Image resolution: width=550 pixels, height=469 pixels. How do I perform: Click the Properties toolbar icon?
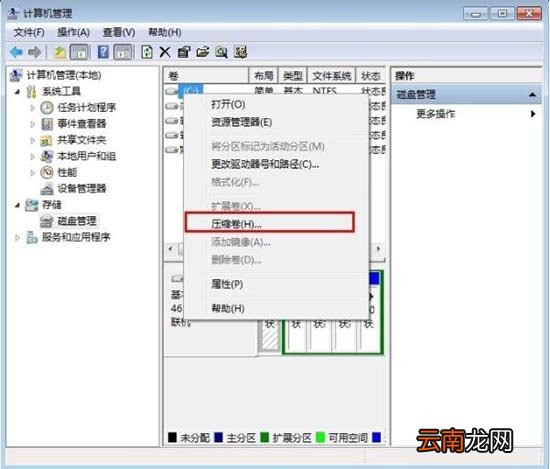click(184, 52)
